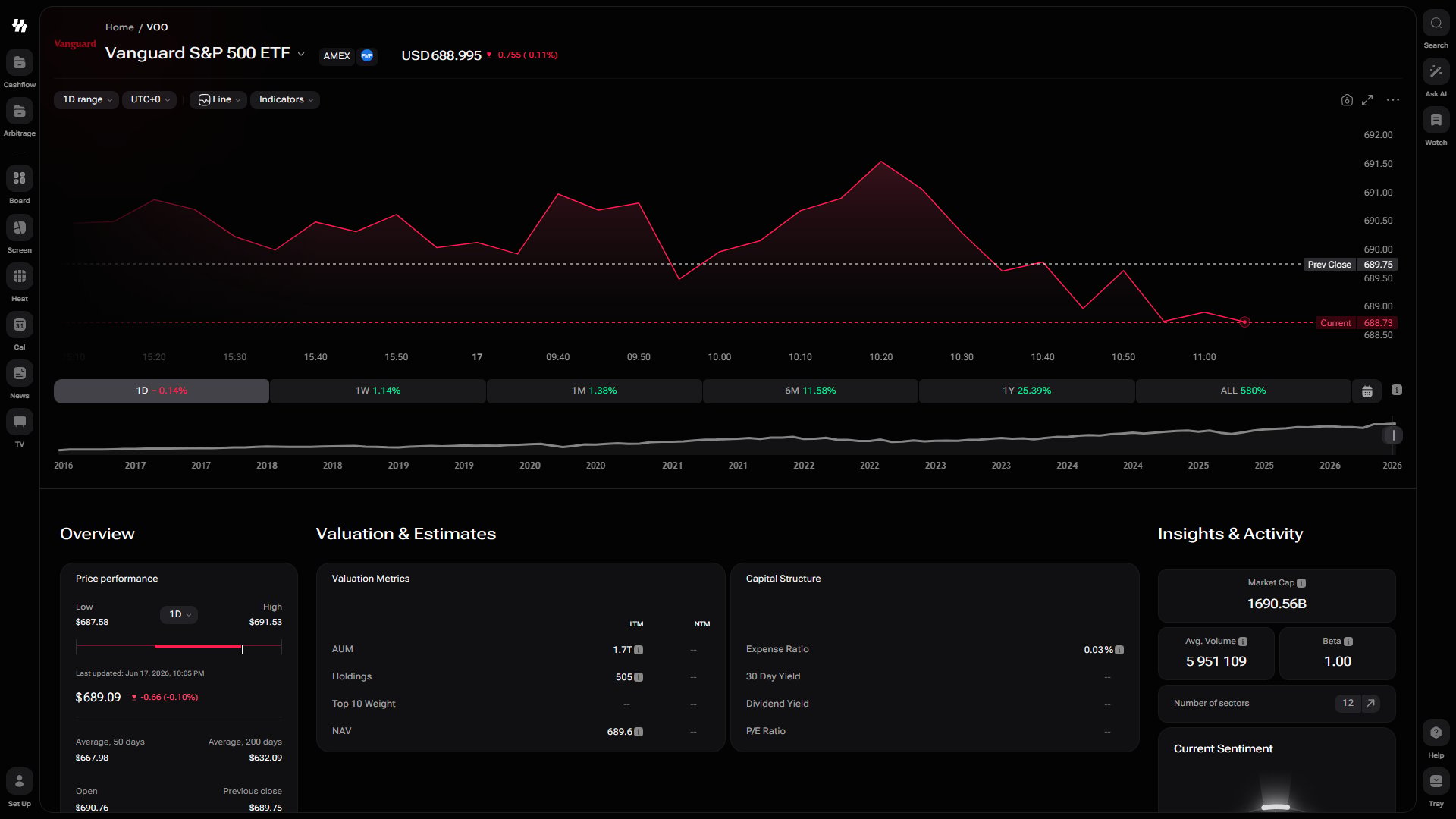Click the AUM info icon
1456x819 pixels.
click(x=639, y=650)
